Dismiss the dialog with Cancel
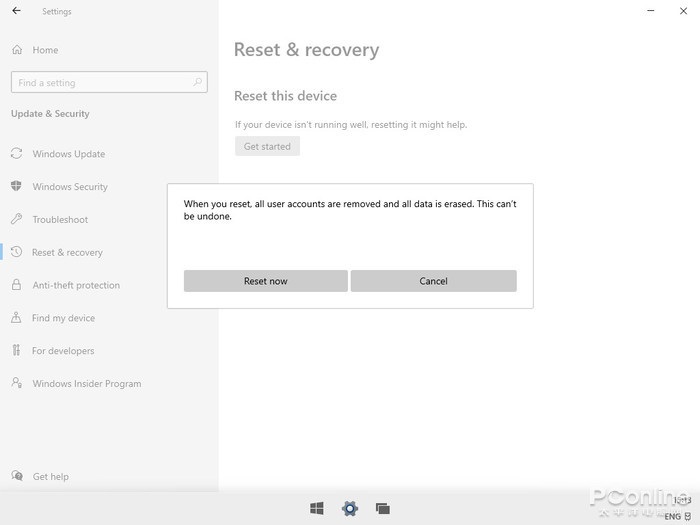 pyautogui.click(x=433, y=281)
